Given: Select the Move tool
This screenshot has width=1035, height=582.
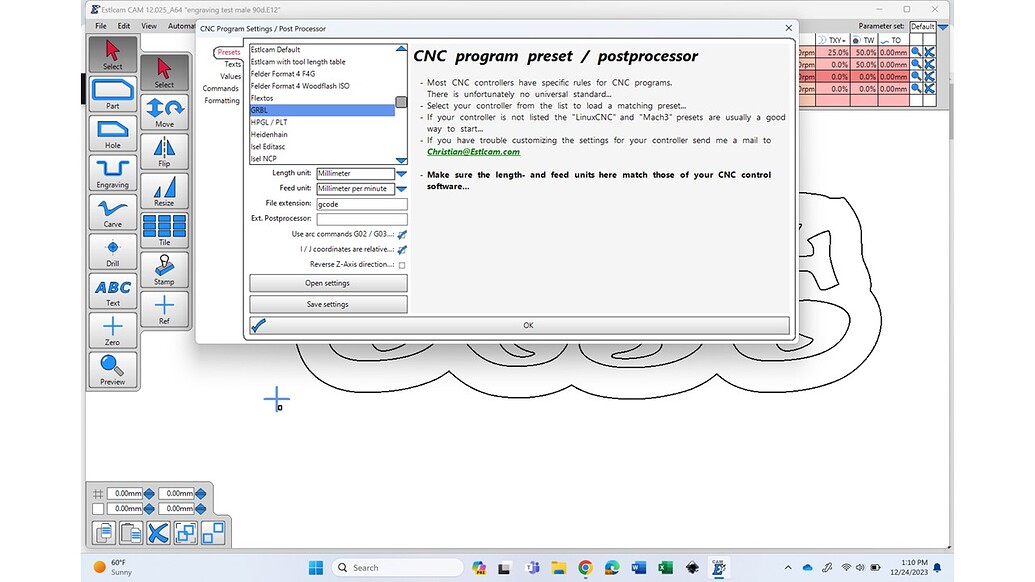Looking at the screenshot, I should coord(164,112).
